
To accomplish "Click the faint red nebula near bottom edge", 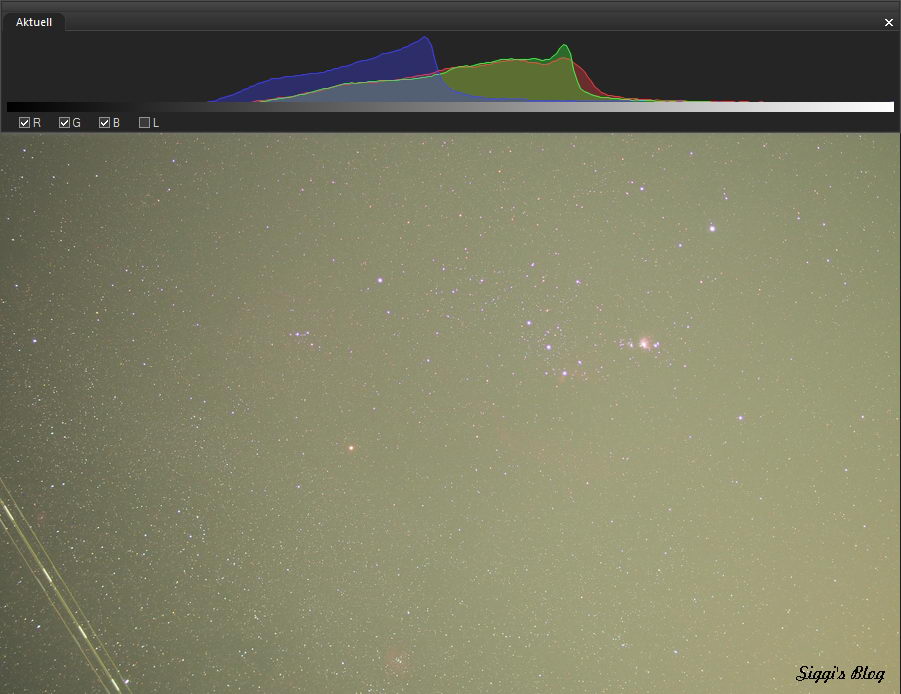I will click(399, 659).
